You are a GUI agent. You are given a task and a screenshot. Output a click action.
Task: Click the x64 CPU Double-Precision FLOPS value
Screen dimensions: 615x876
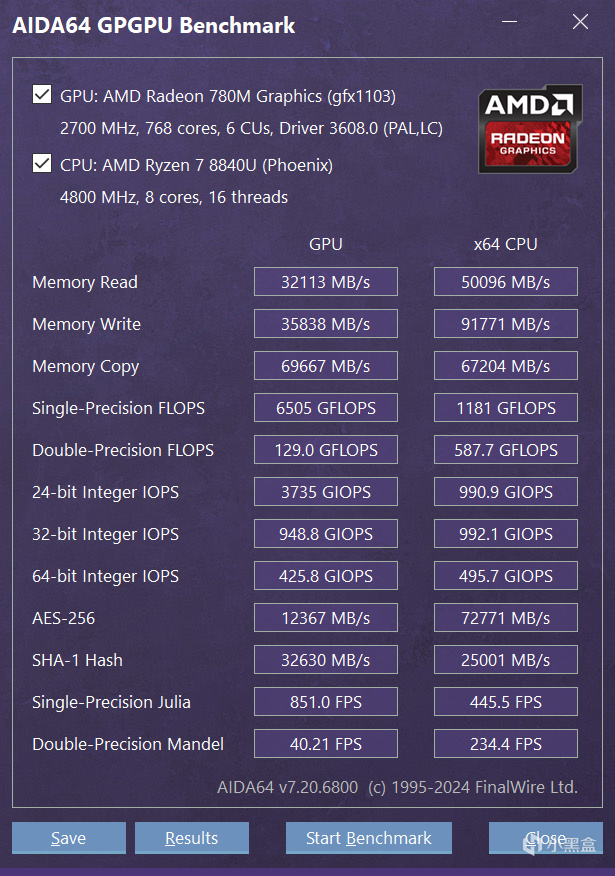tap(505, 450)
